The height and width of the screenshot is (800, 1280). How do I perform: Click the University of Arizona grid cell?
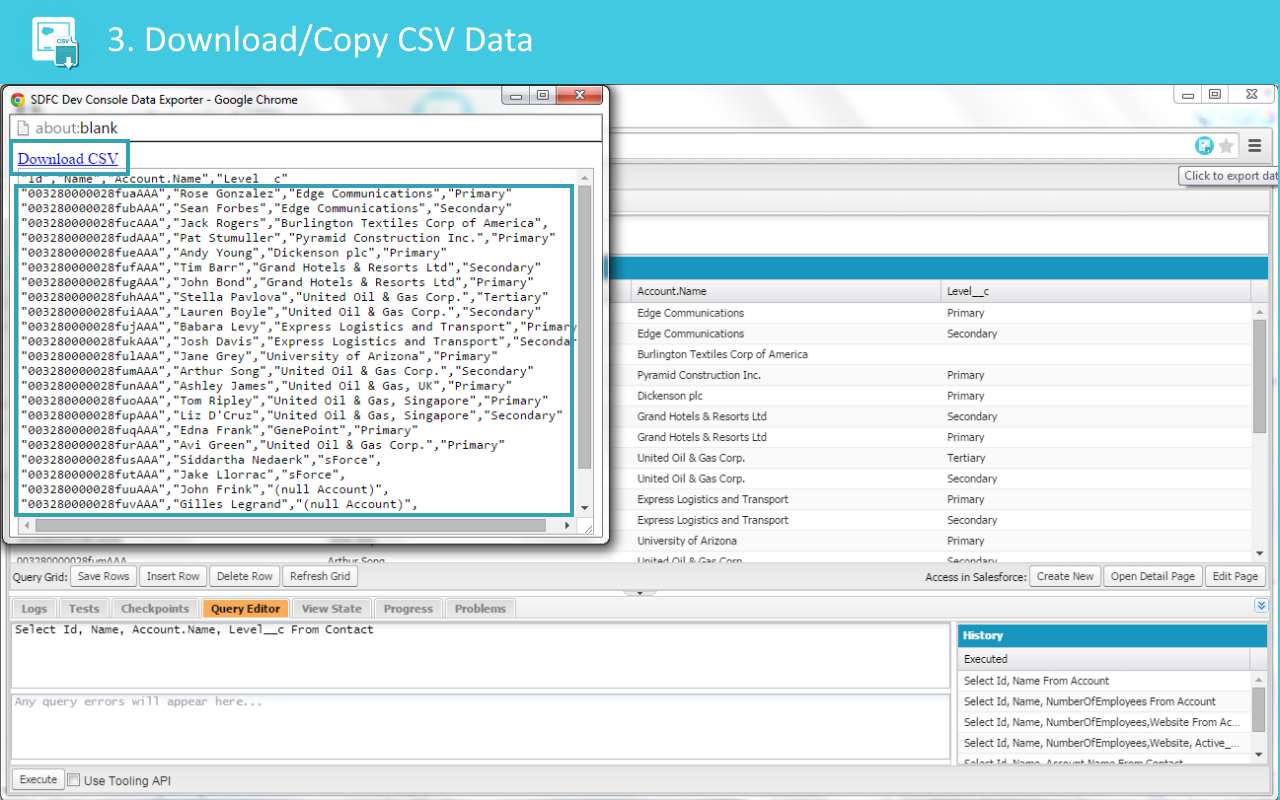(786, 541)
